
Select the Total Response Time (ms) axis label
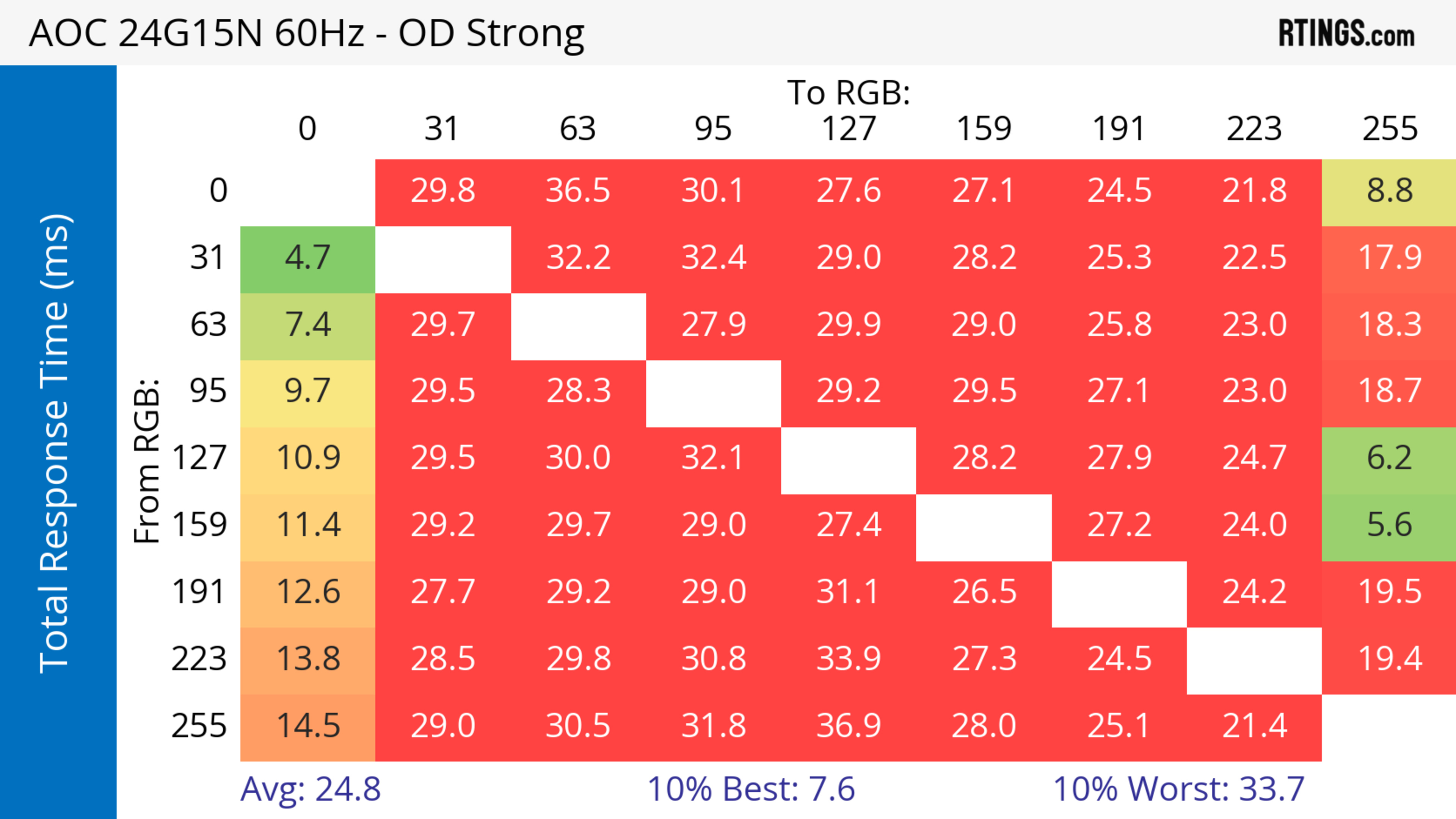(55, 443)
